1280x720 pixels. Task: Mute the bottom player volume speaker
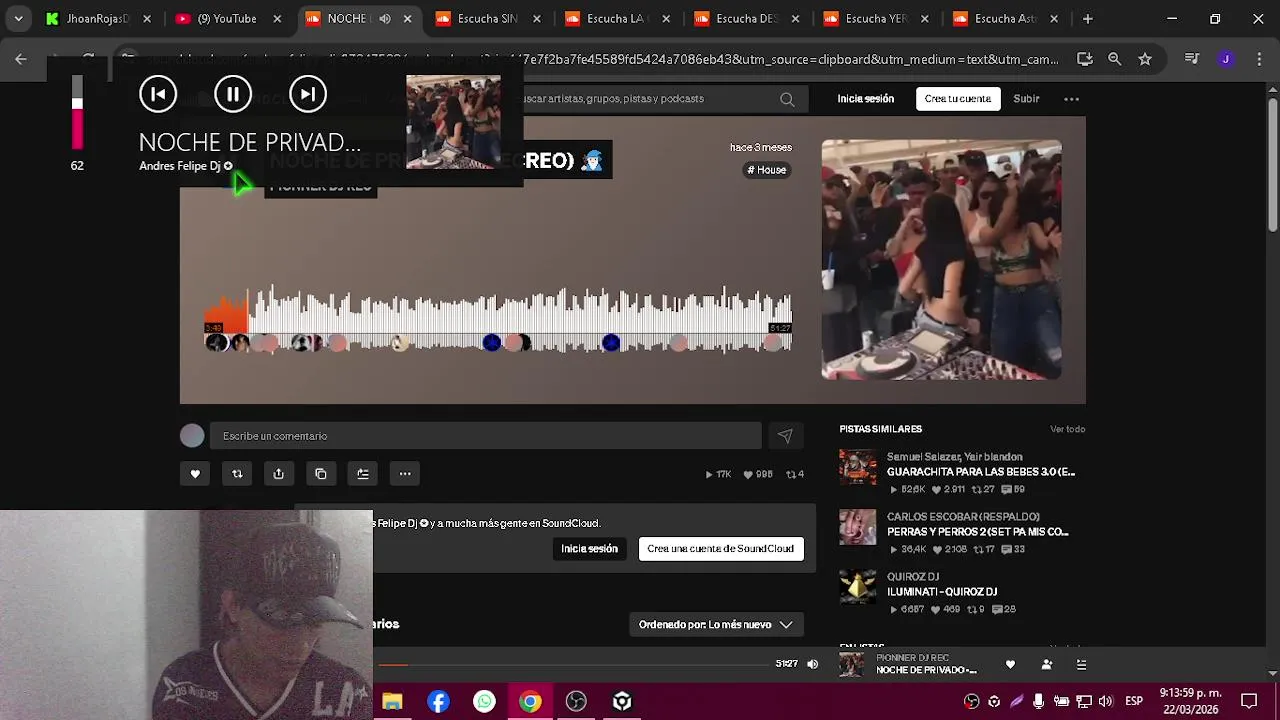(813, 664)
